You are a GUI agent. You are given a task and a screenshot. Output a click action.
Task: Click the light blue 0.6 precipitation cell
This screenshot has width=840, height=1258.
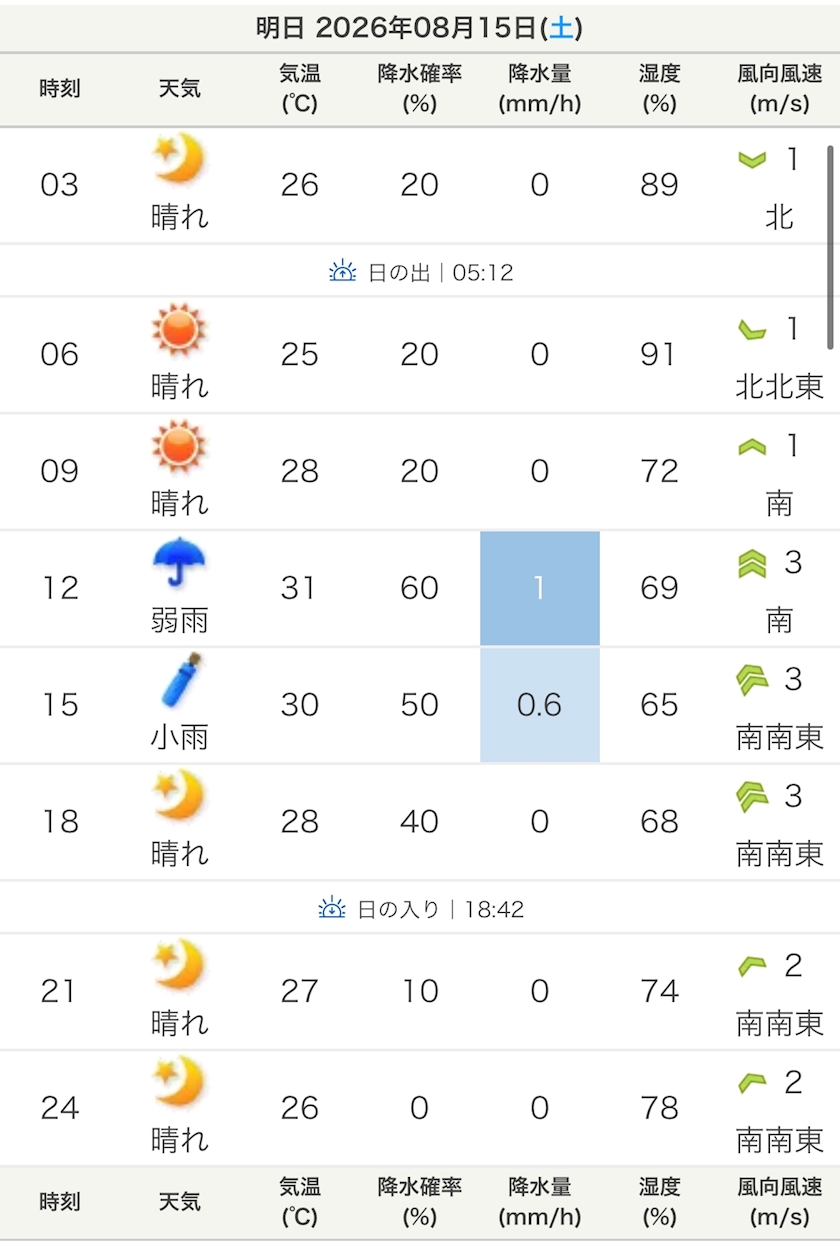click(540, 705)
